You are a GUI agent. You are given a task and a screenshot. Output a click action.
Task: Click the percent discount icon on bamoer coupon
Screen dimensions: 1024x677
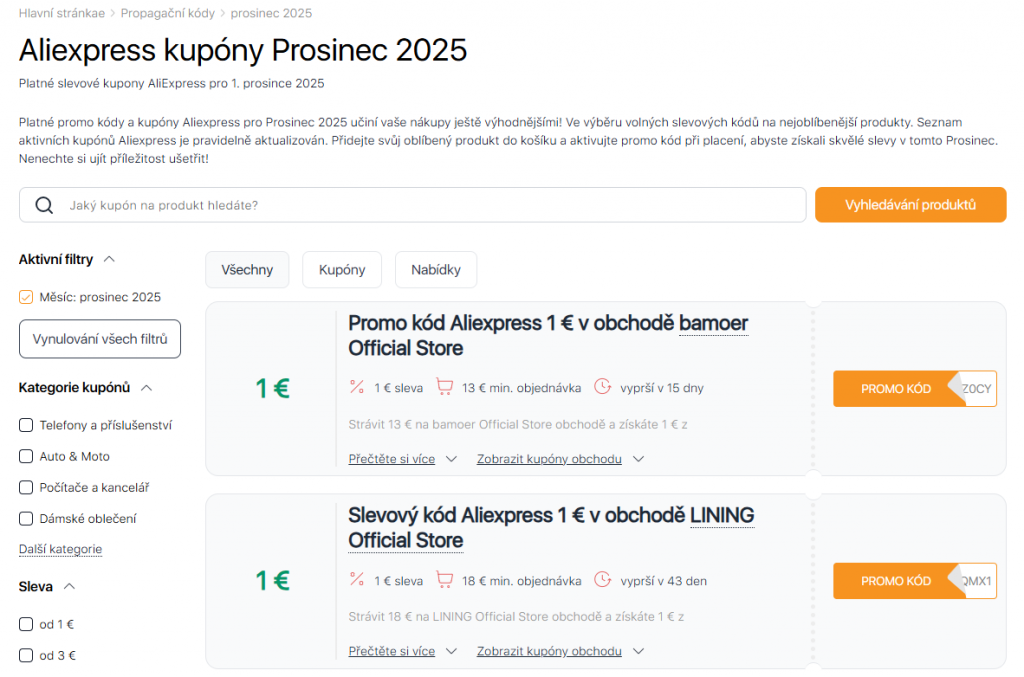click(x=357, y=386)
